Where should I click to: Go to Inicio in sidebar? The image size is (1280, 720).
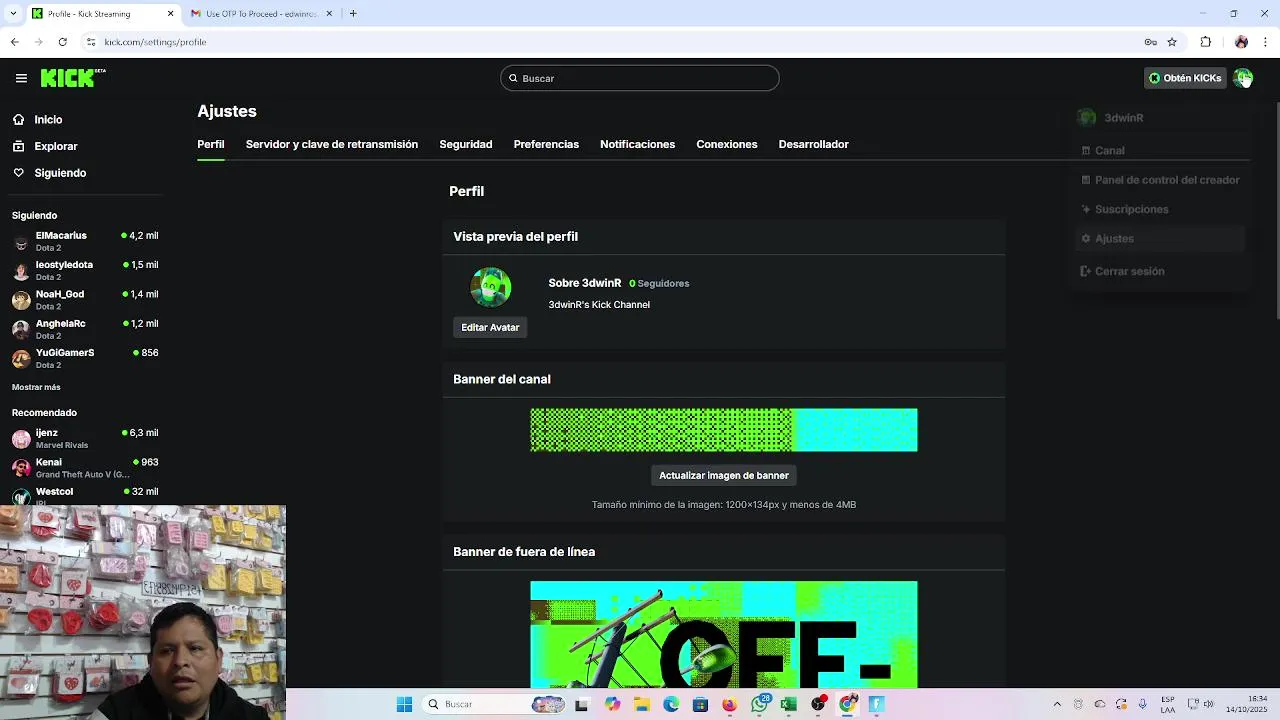(x=48, y=119)
